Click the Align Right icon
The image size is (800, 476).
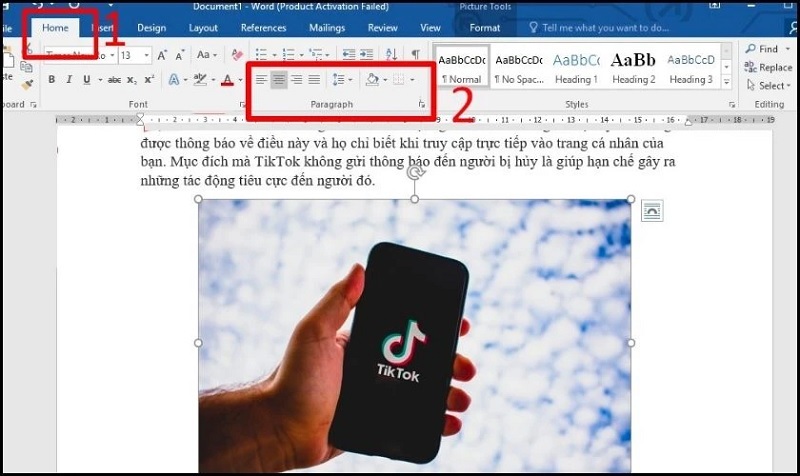click(296, 79)
